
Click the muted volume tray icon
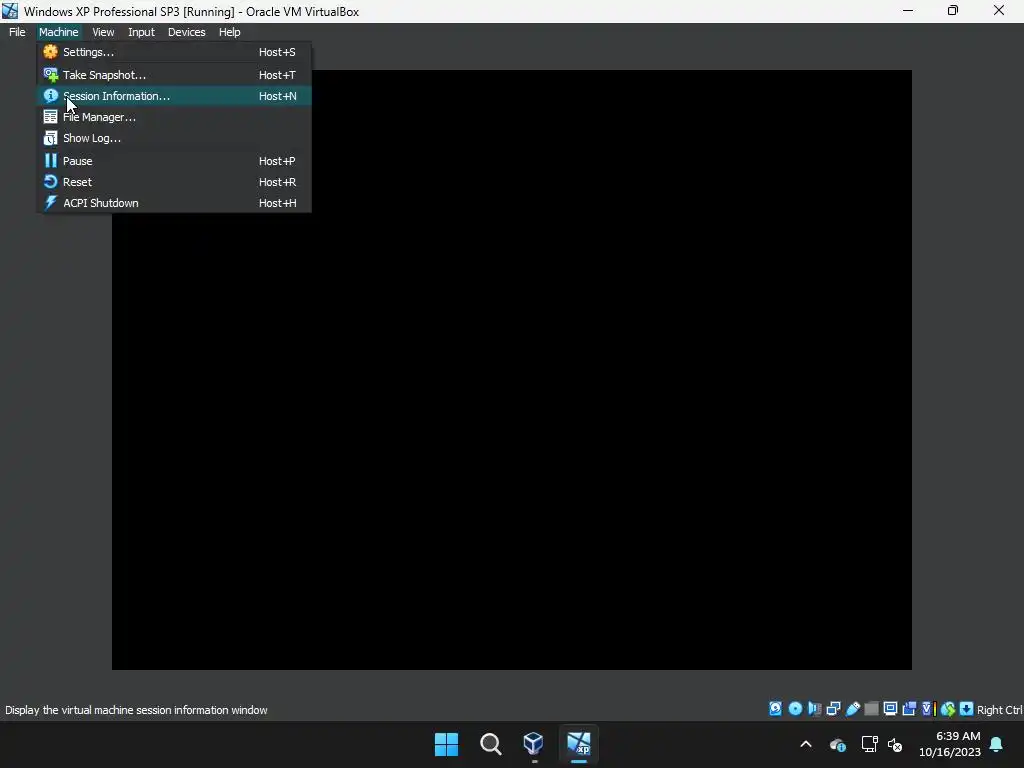tap(895, 744)
